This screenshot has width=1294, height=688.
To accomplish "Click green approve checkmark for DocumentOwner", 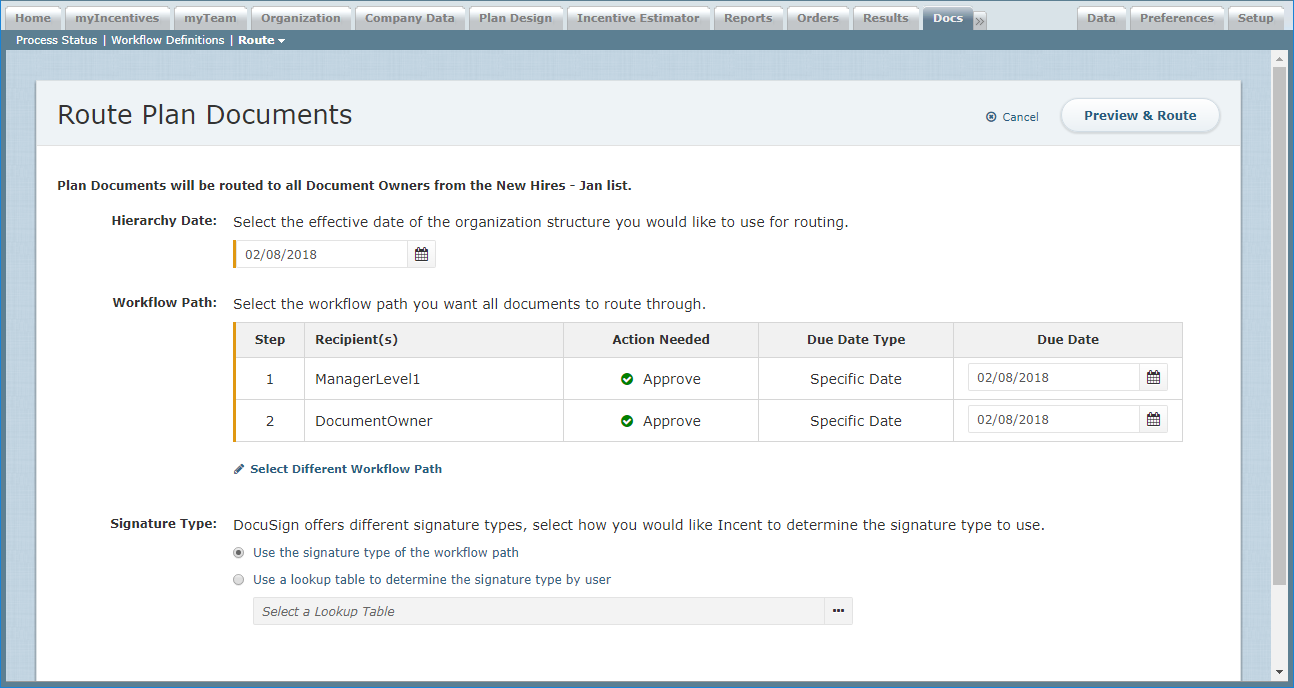I will point(627,422).
